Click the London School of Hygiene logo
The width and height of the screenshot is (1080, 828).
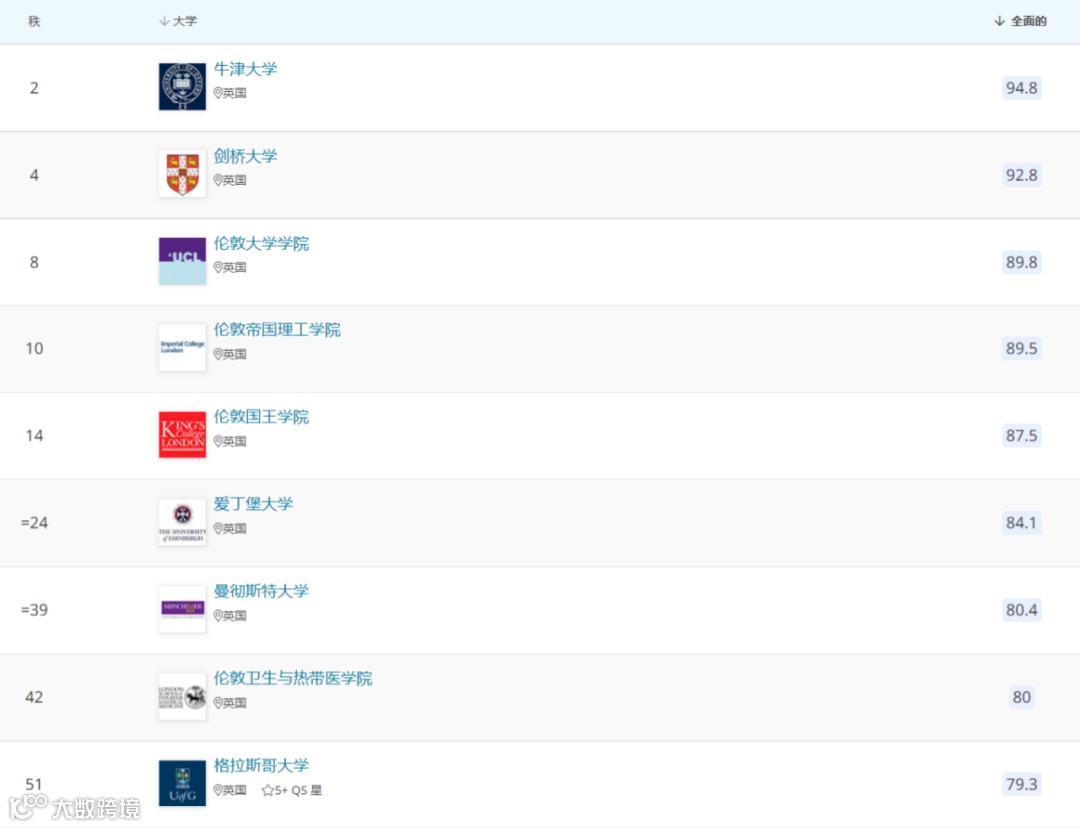tap(183, 696)
